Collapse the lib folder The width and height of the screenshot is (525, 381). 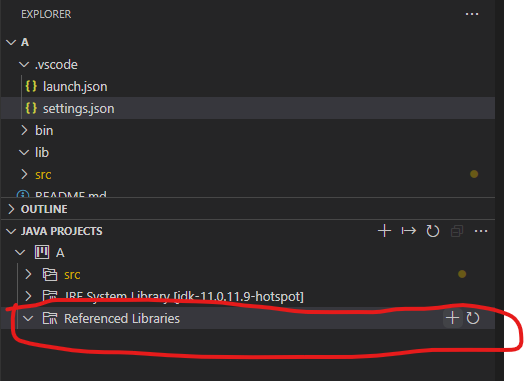click(24, 152)
